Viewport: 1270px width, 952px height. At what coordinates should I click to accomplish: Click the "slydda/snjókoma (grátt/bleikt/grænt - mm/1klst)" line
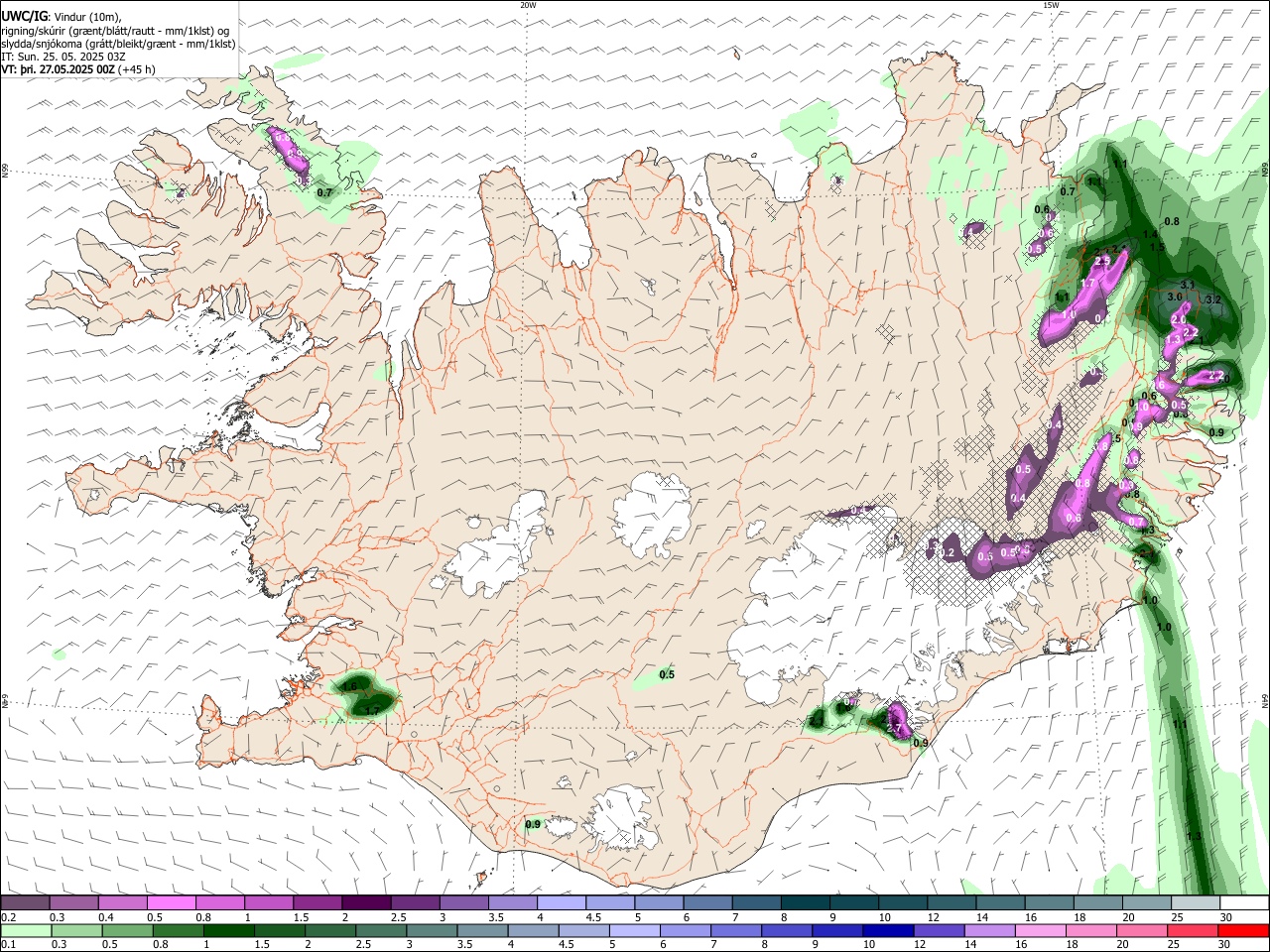[118, 44]
